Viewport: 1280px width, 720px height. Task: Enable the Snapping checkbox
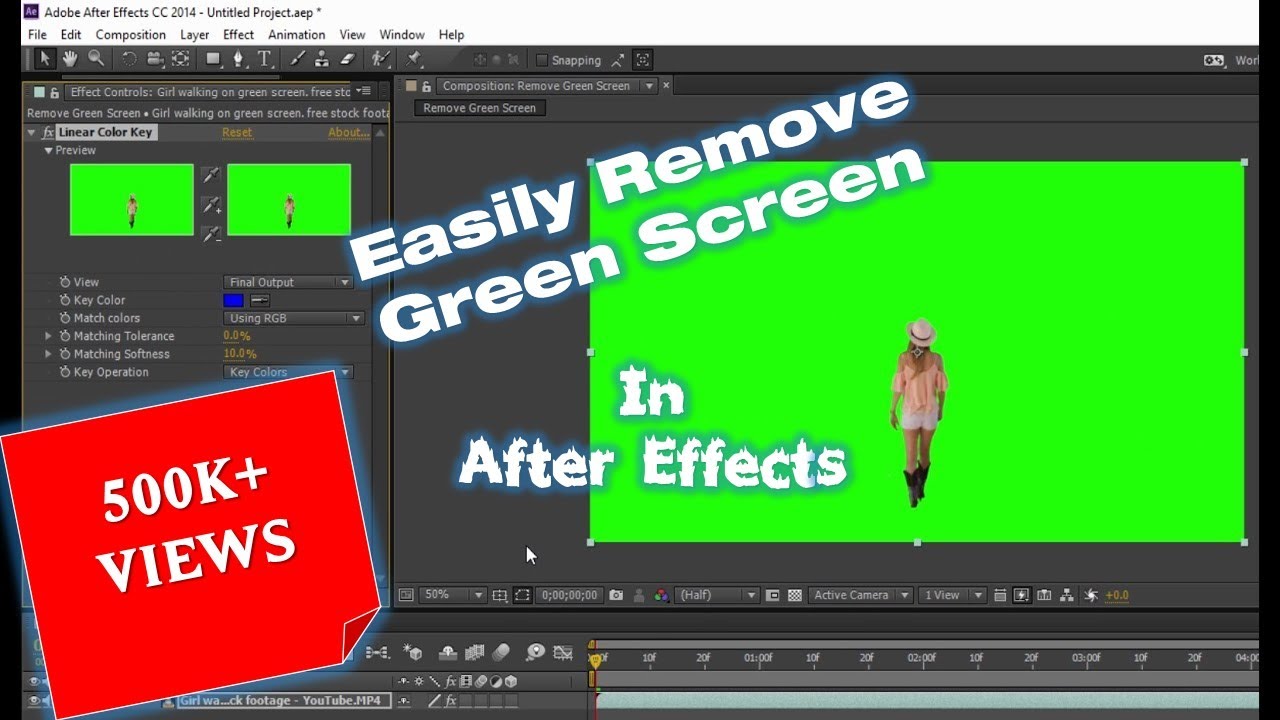[542, 60]
